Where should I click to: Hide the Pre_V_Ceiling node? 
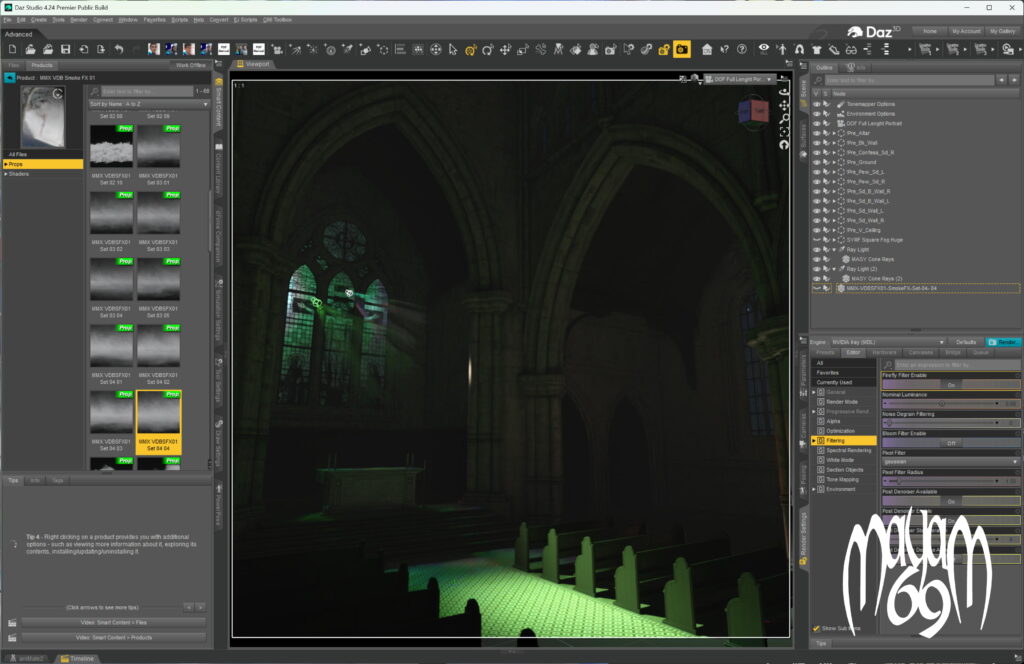pos(816,230)
